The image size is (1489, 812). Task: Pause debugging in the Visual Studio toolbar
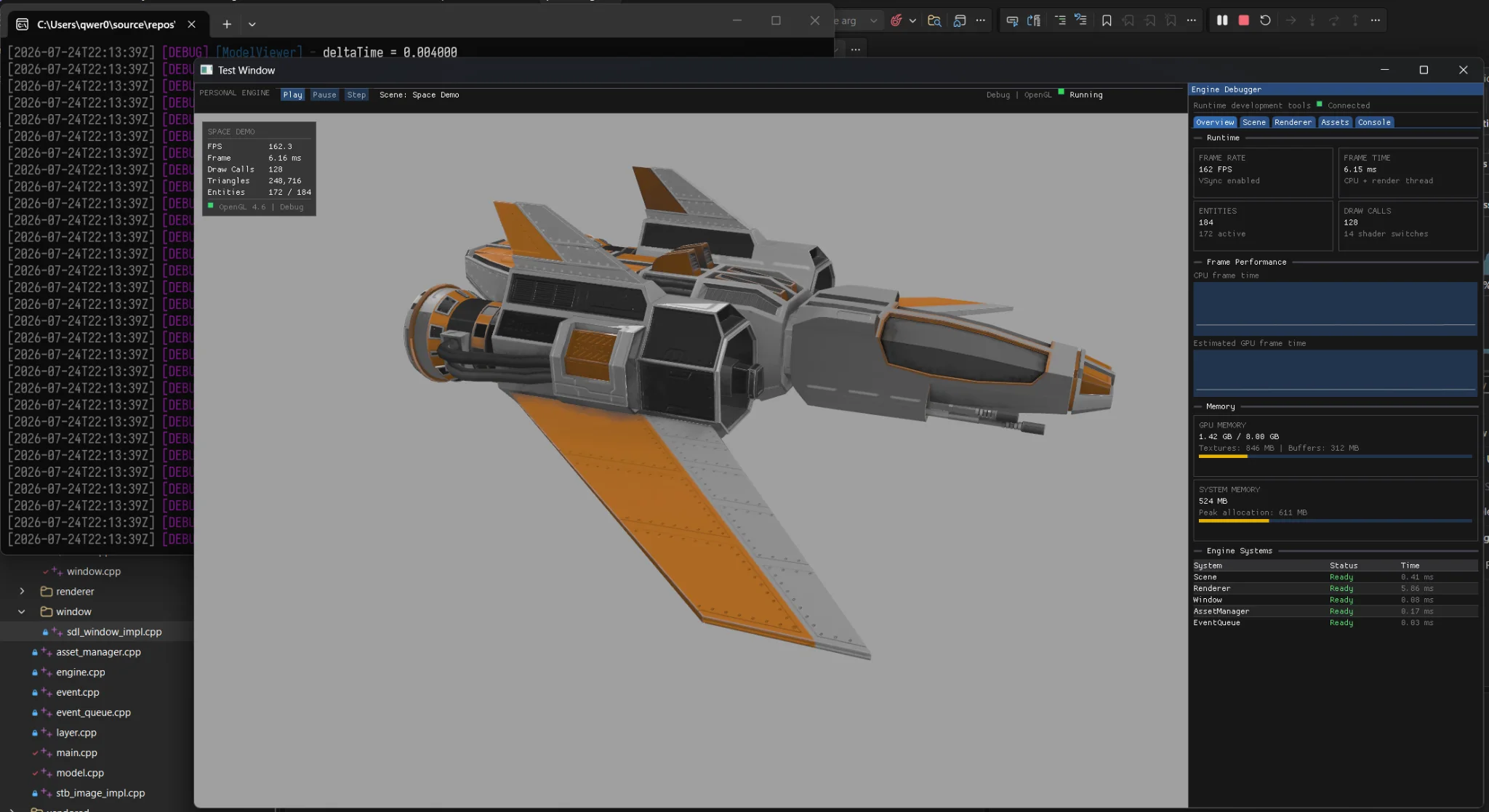pos(1222,20)
